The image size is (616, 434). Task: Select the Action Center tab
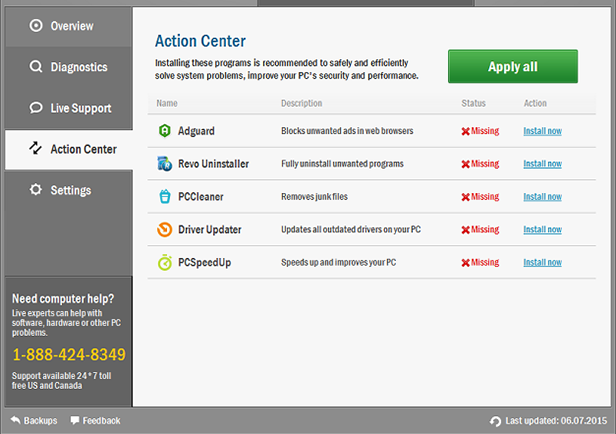69,149
